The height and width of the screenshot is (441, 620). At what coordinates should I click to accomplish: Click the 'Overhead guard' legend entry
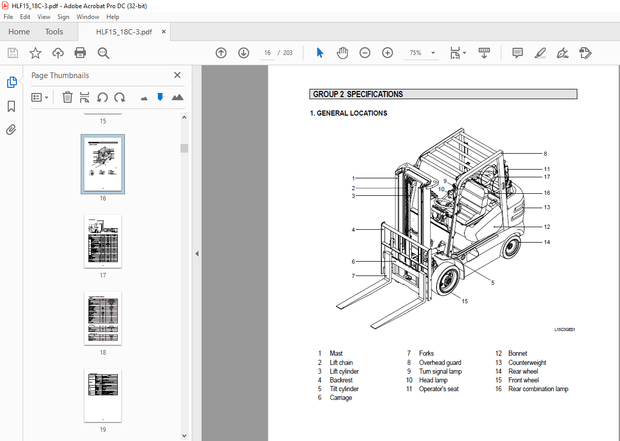tap(440, 363)
